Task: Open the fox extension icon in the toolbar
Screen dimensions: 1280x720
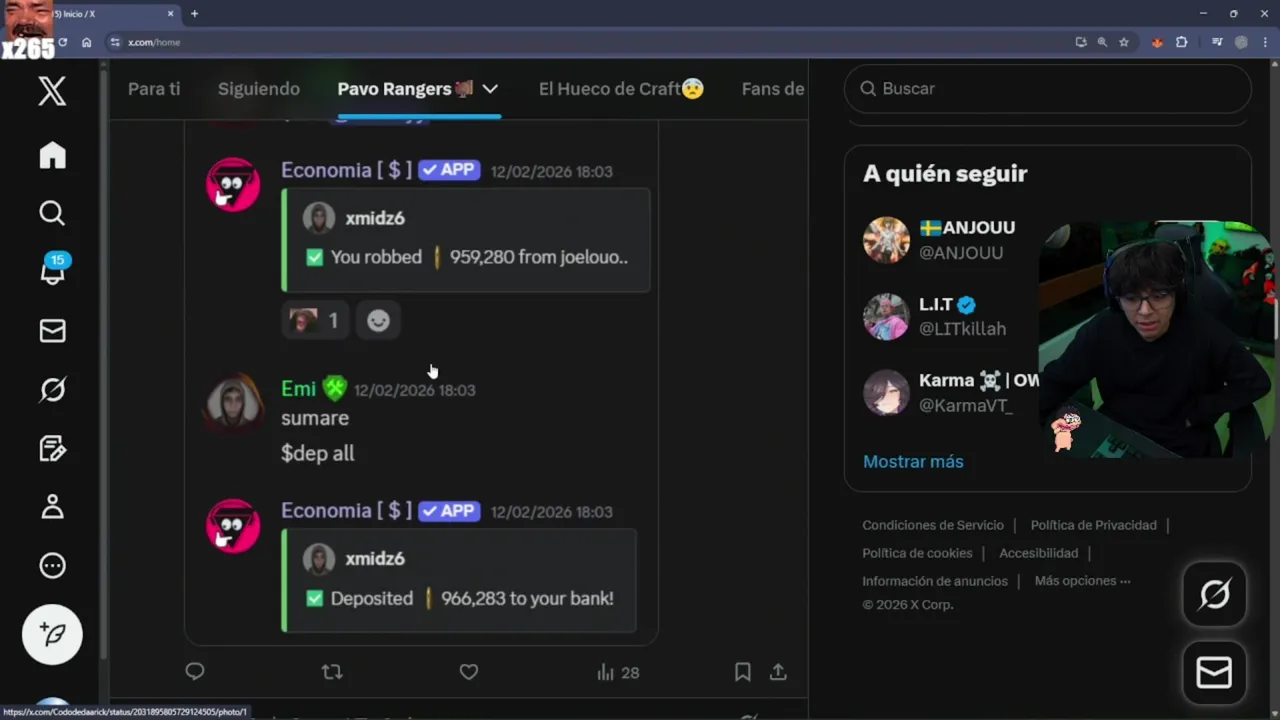Action: click(1157, 42)
